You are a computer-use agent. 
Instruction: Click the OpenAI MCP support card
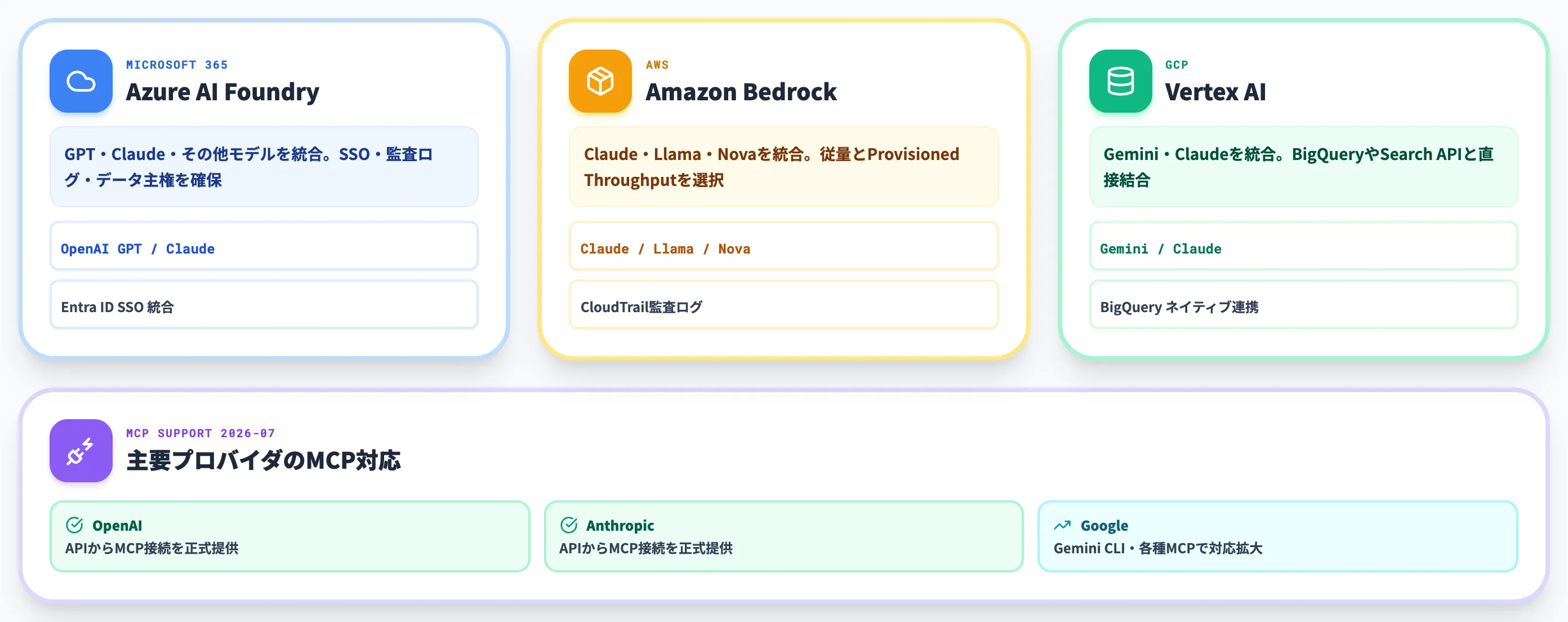(x=289, y=536)
